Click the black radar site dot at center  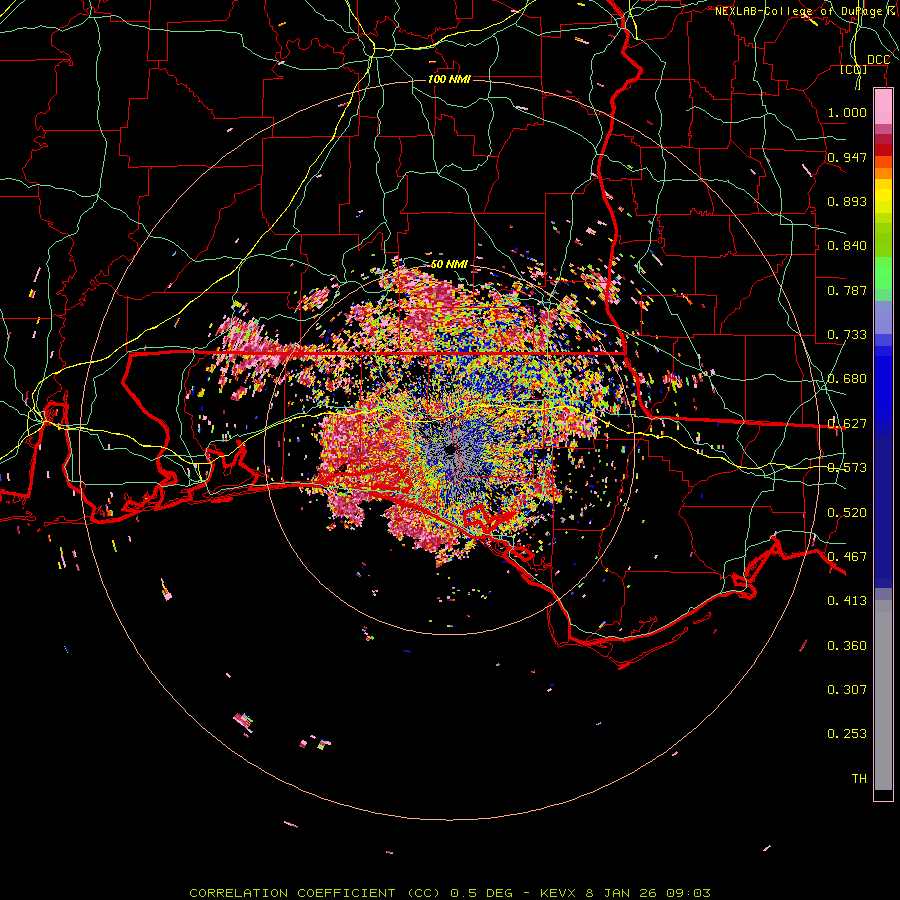tap(450, 449)
